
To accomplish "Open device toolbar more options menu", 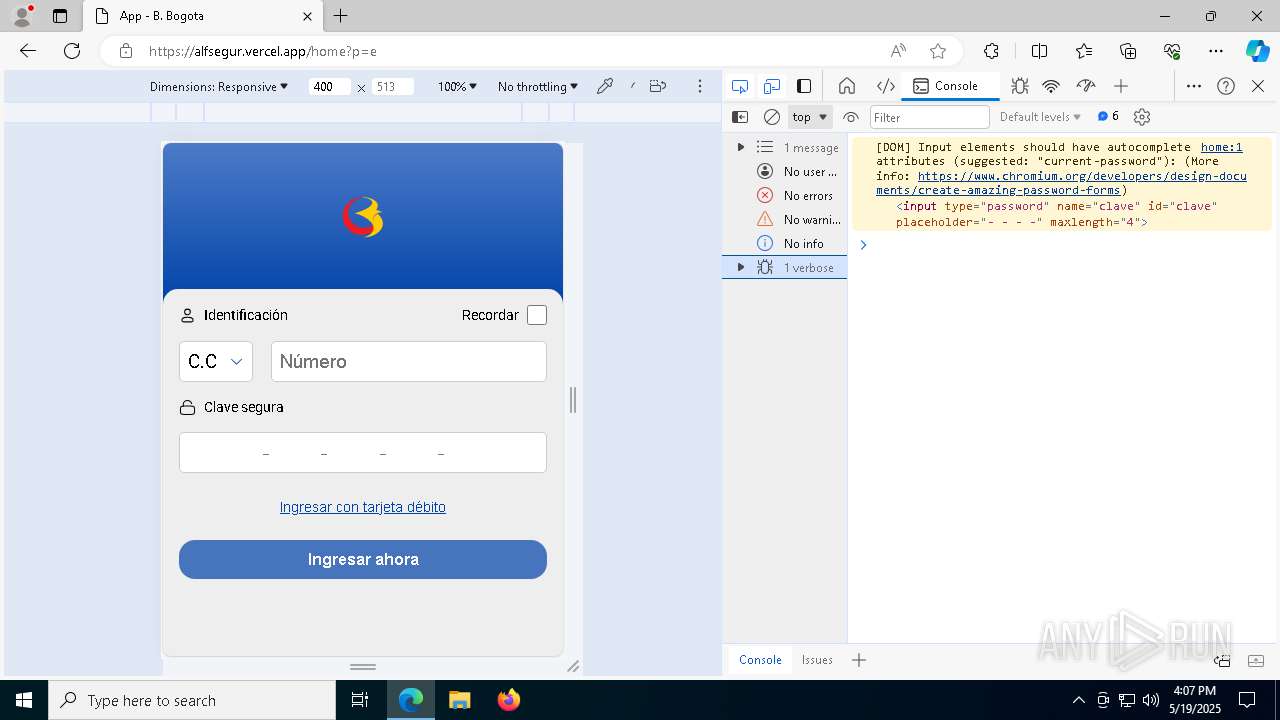I will [700, 87].
